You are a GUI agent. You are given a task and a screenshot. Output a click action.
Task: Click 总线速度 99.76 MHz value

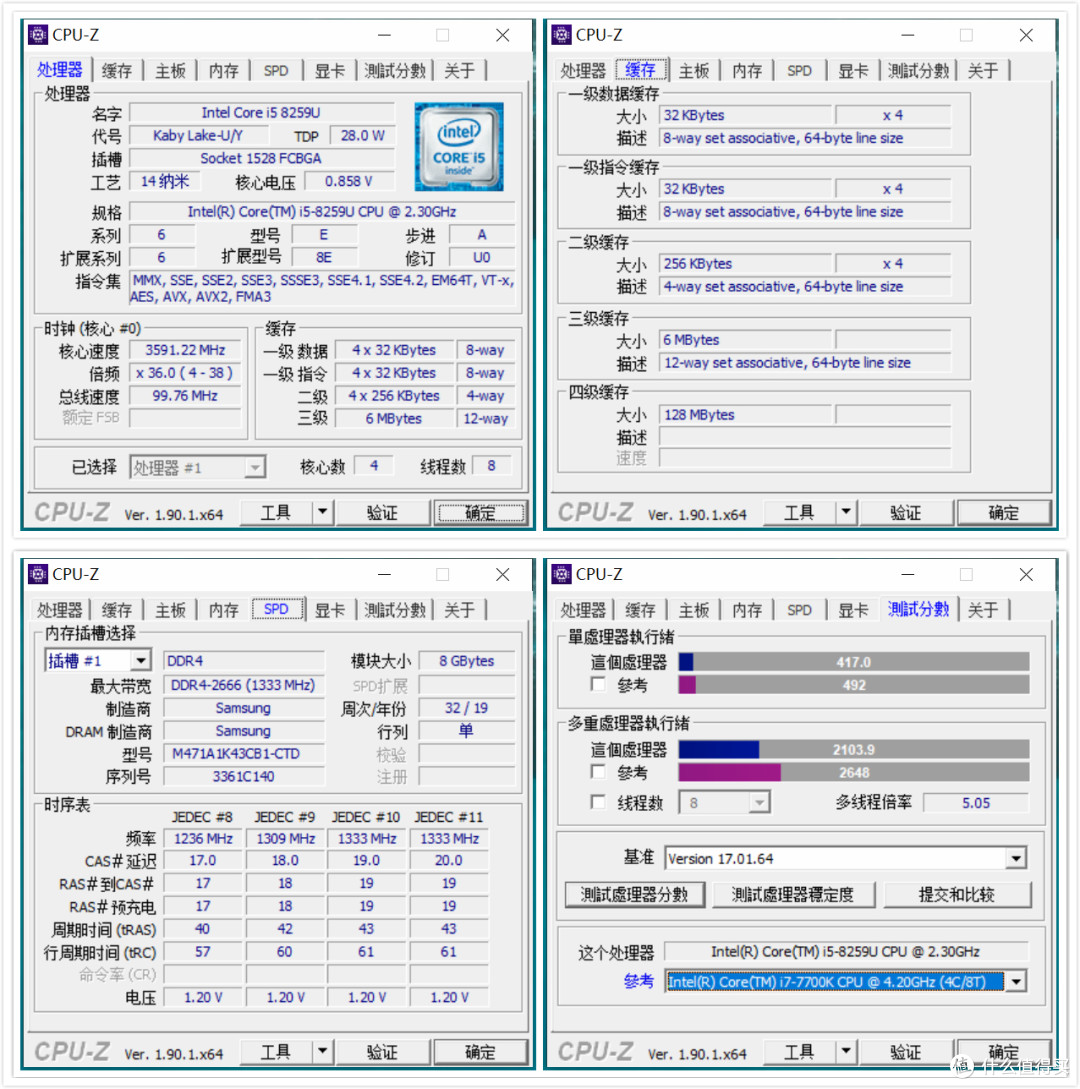(185, 395)
